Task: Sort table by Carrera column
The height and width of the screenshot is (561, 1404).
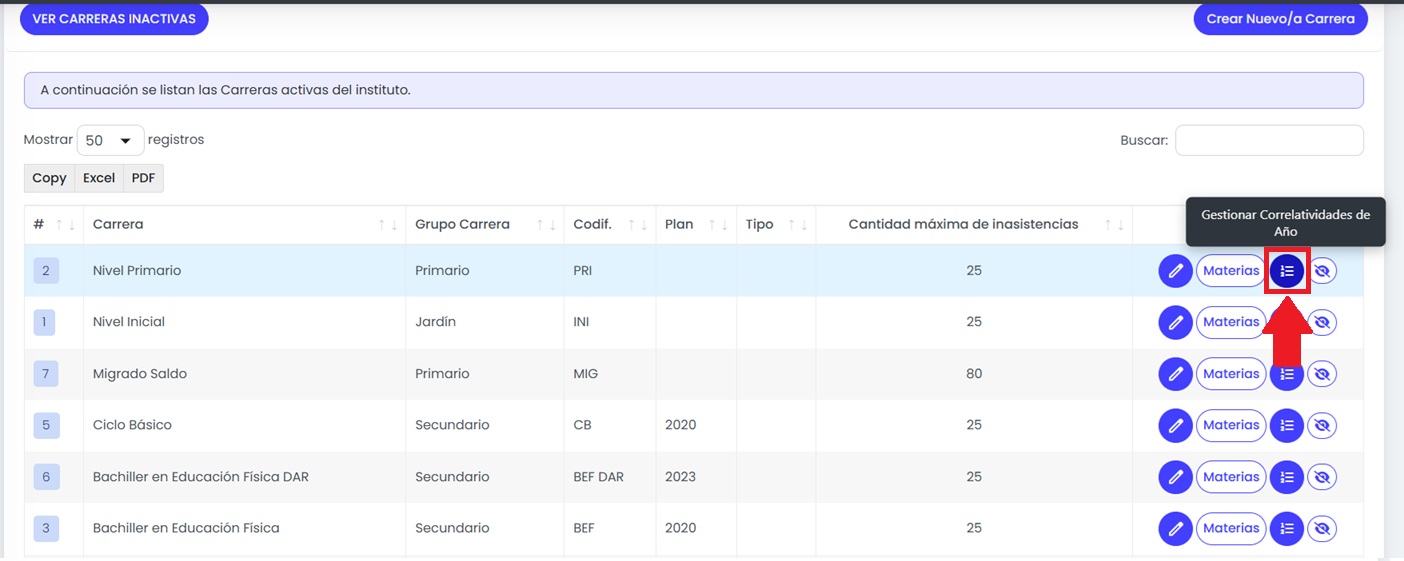Action: click(245, 224)
